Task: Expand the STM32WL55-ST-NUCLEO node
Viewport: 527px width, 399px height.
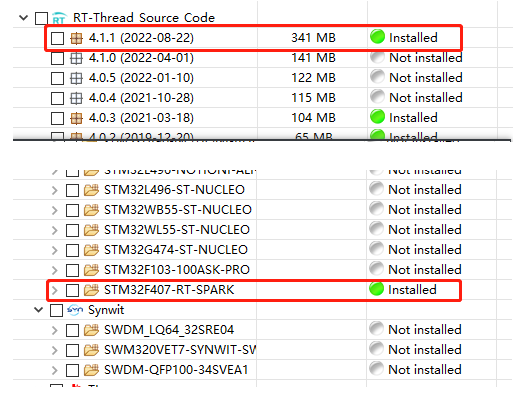Action: [x=54, y=230]
